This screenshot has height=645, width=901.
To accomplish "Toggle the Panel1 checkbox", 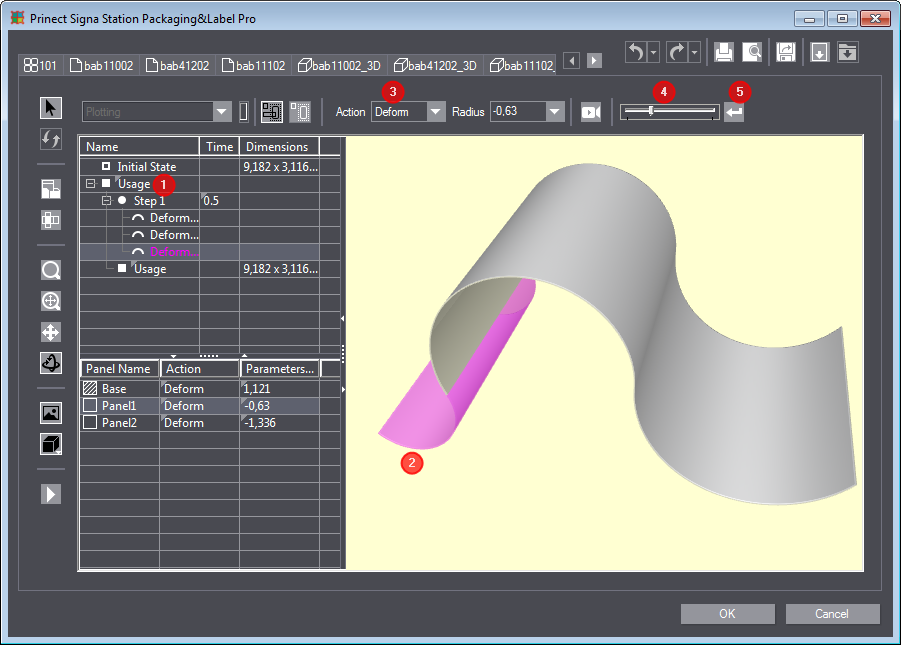I will point(90,406).
